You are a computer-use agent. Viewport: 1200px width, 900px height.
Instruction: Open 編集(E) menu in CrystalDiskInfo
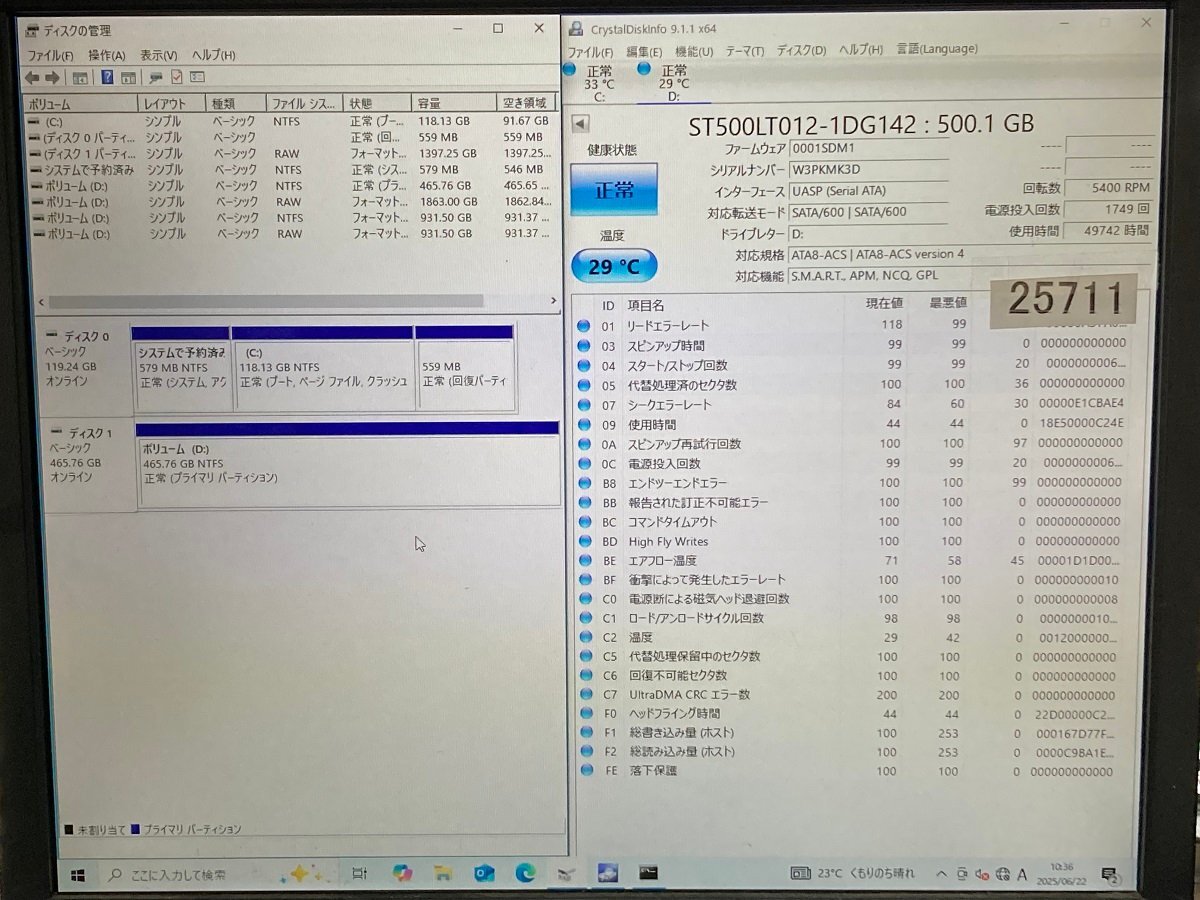(644, 51)
